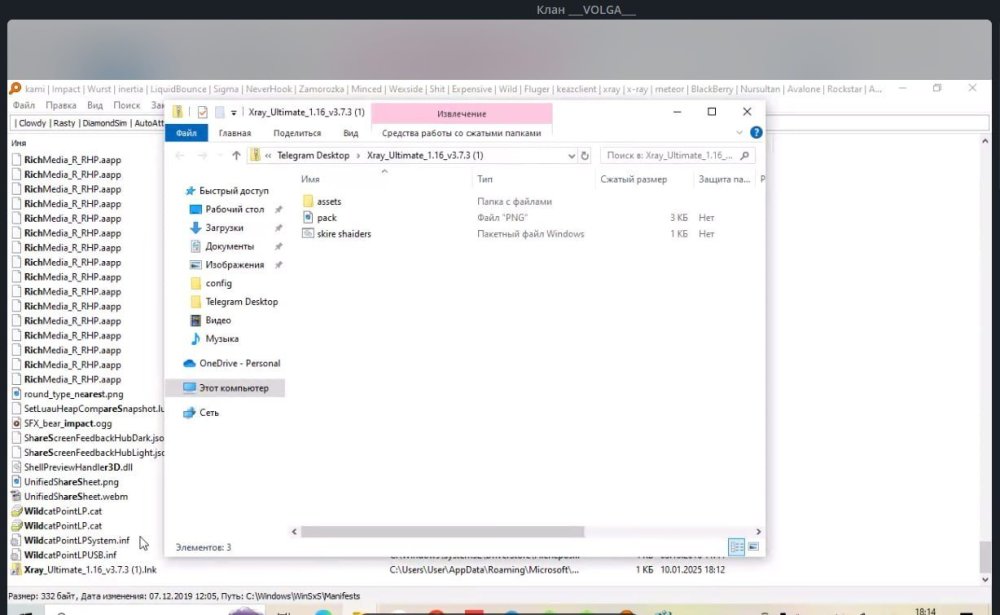Click the Explorer search input field

[x=668, y=156]
